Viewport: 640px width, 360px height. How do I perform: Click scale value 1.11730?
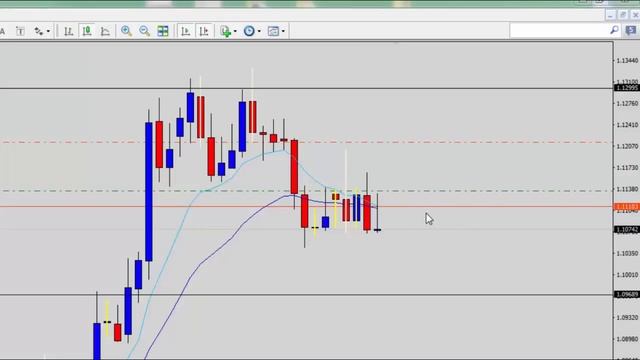627,168
